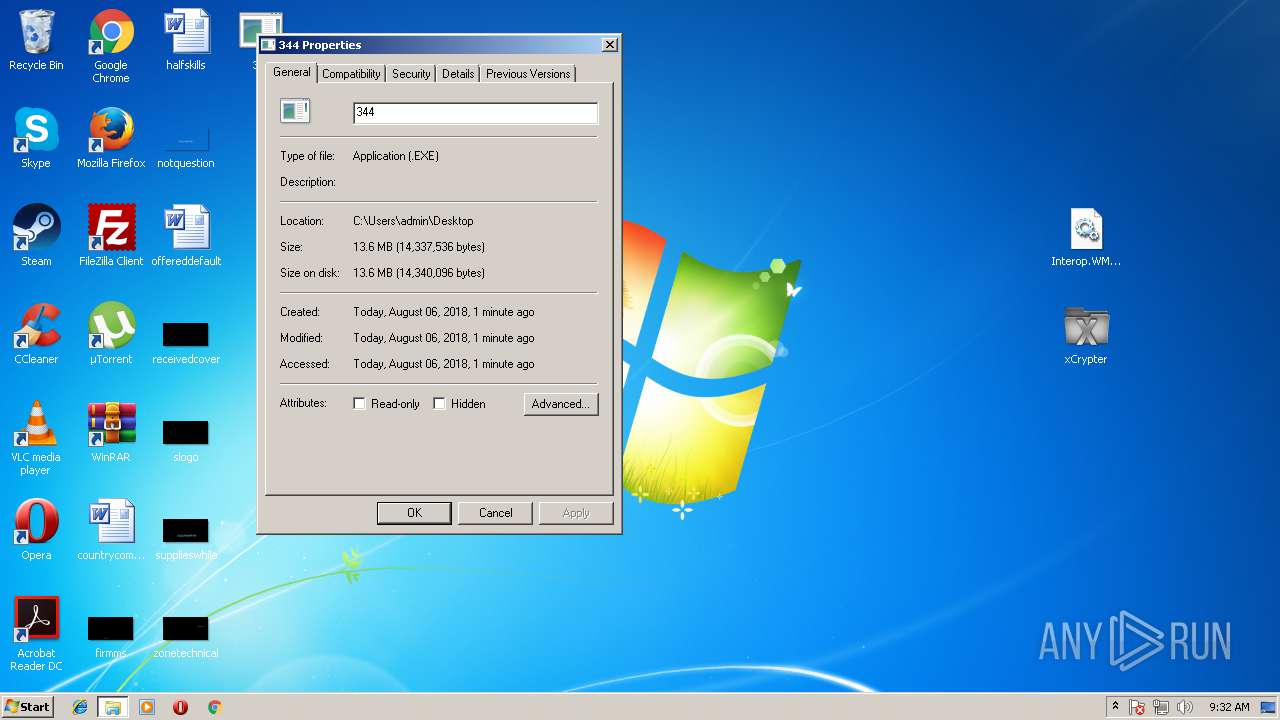
Task: Launch WinRAR from the desktop
Action: coord(111,433)
